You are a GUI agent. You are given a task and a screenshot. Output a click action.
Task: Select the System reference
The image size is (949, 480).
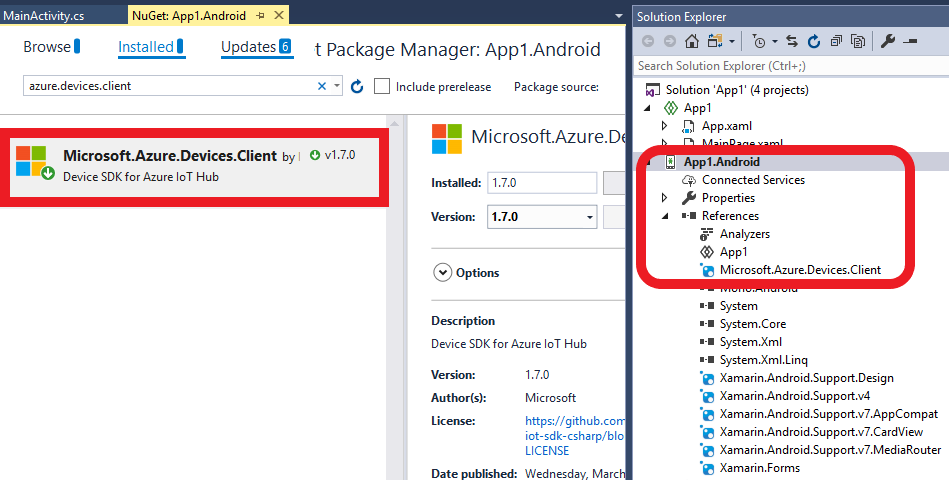(738, 306)
